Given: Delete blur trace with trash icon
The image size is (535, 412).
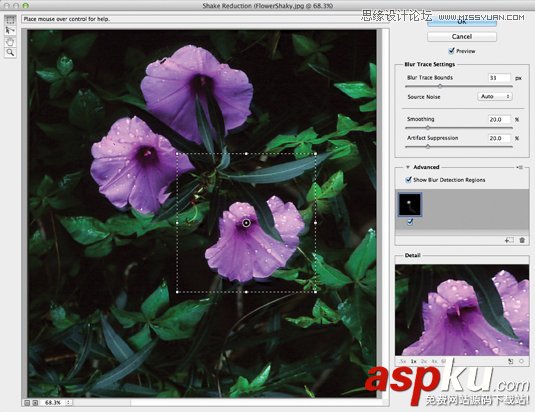Looking at the screenshot, I should tap(522, 240).
